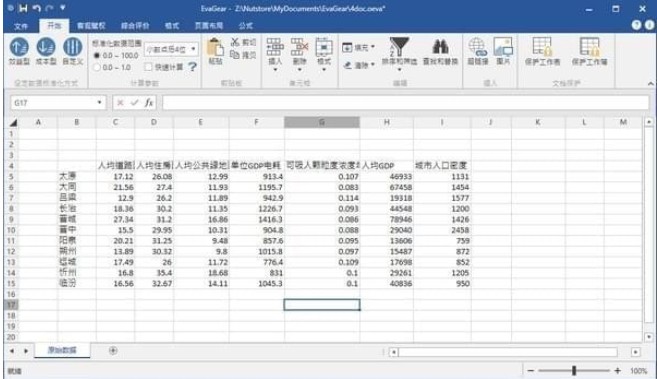Image resolution: width=657 pixels, height=379 pixels.
Task: Select column G header
Action: coord(322,122)
